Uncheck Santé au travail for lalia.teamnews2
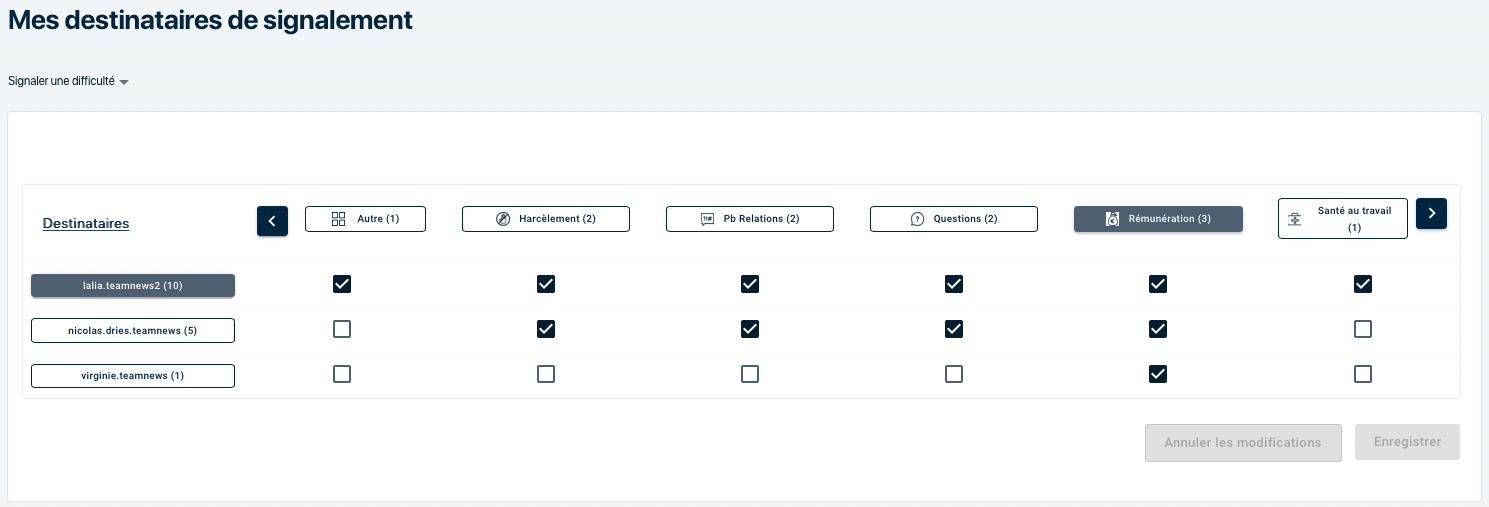 [1362, 284]
